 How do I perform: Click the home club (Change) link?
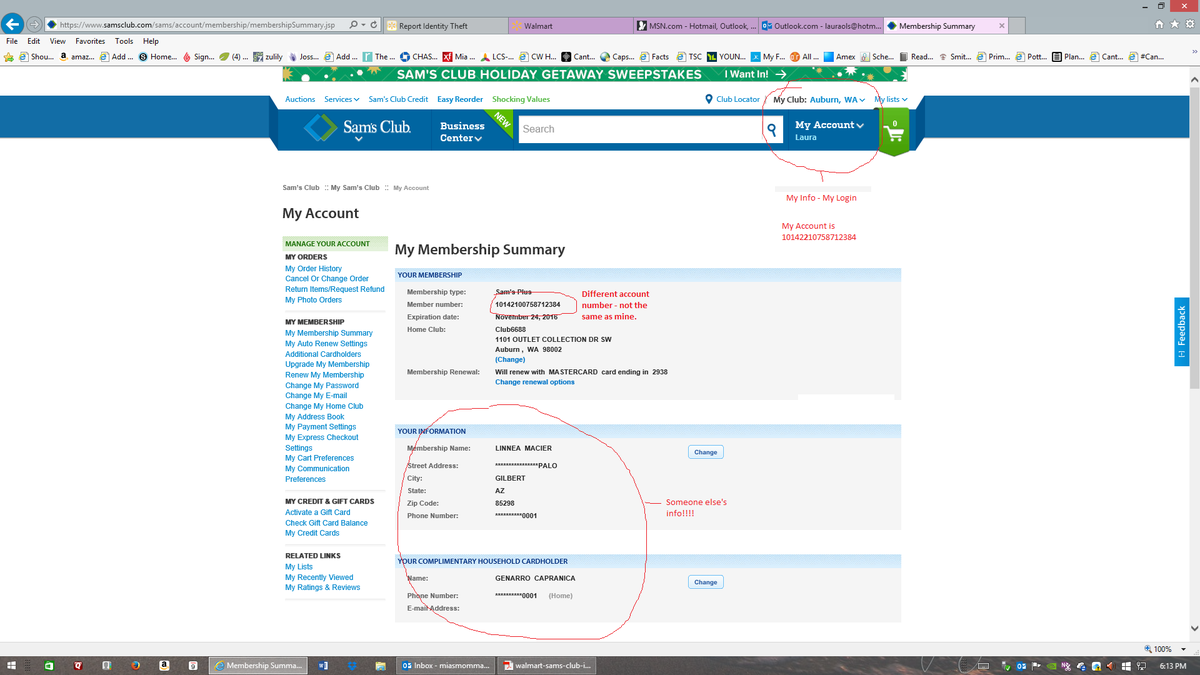pyautogui.click(x=510, y=360)
